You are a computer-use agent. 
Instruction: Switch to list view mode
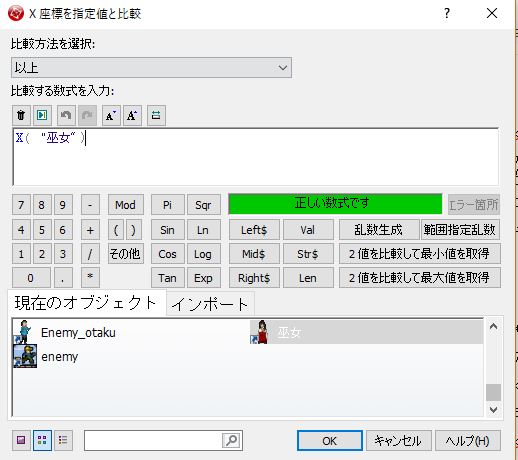pos(63,440)
